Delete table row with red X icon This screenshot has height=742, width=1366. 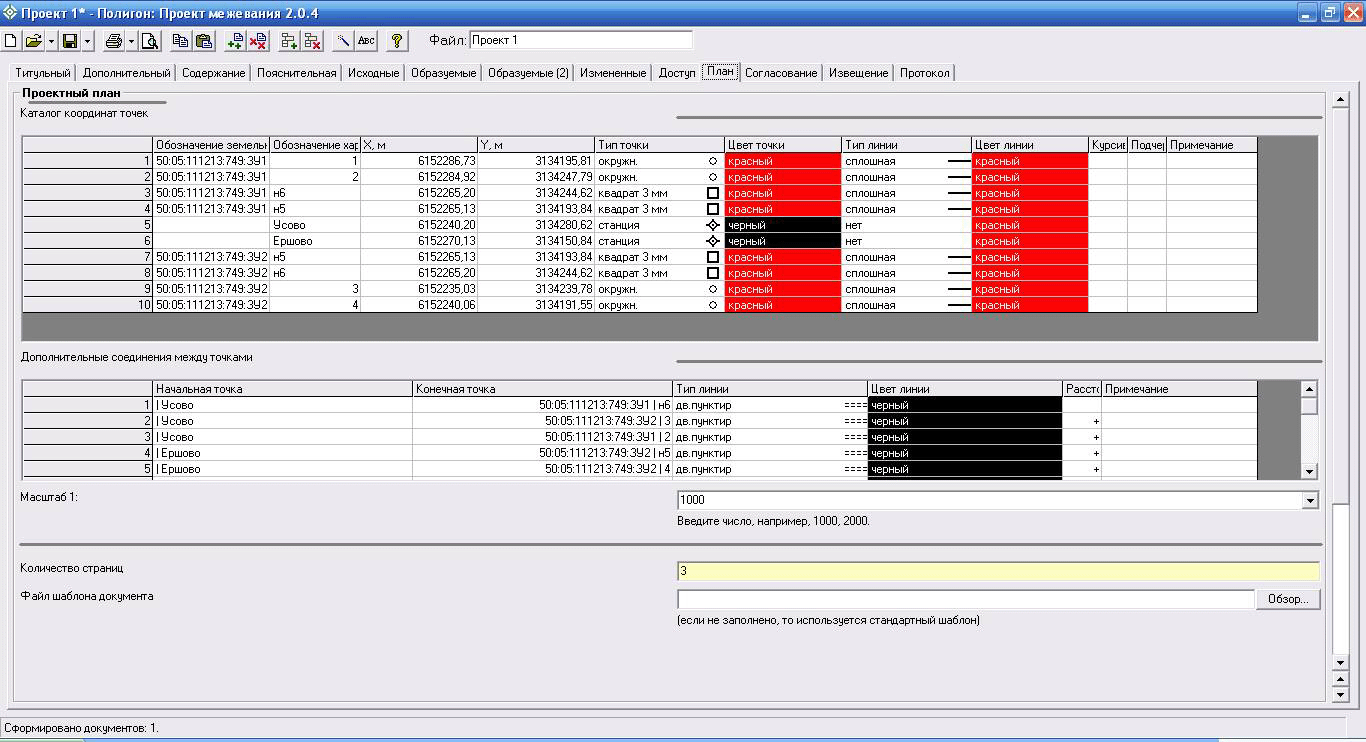pyautogui.click(x=258, y=41)
